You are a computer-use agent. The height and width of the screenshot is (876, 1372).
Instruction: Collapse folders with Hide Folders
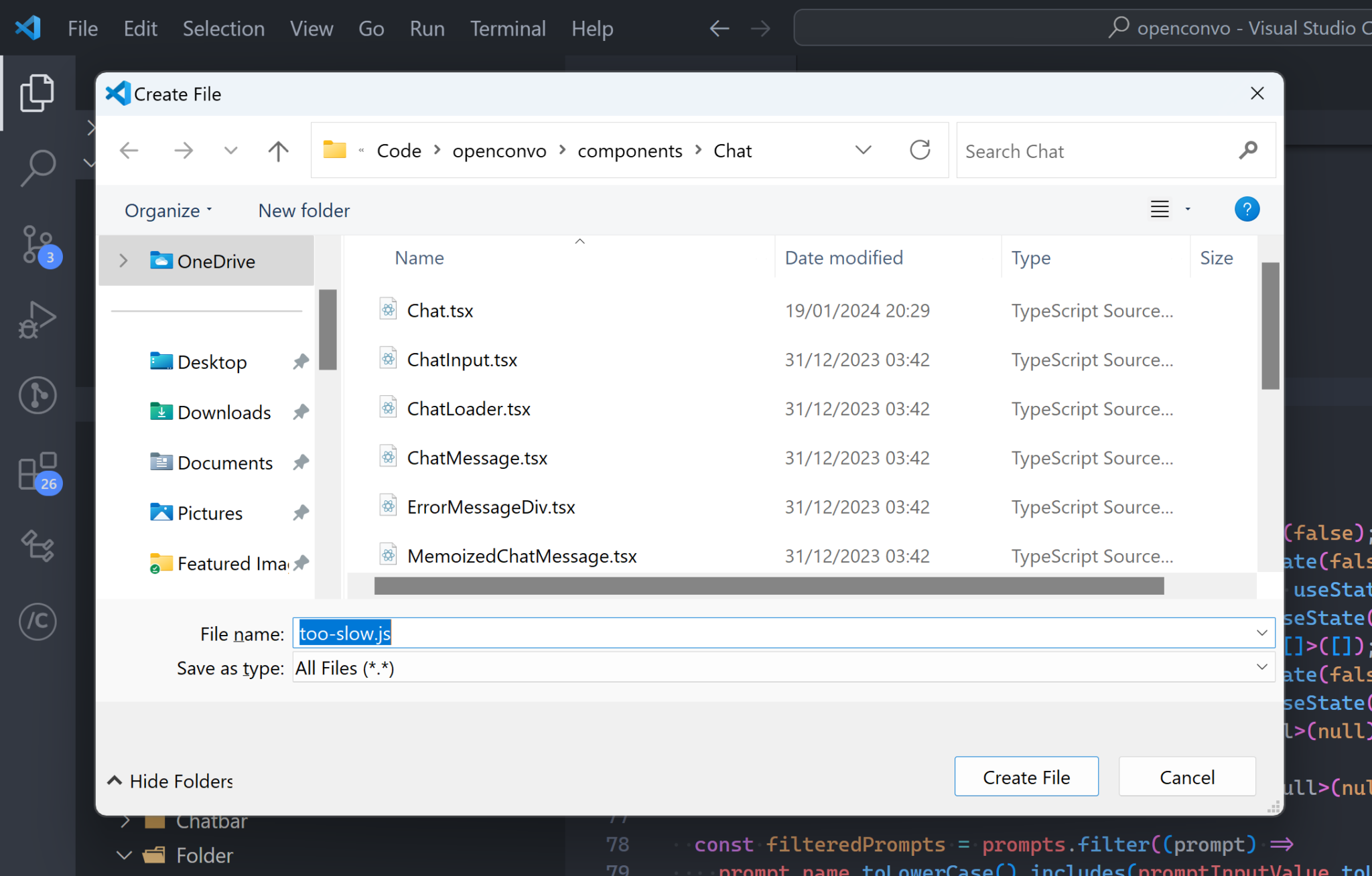[170, 781]
